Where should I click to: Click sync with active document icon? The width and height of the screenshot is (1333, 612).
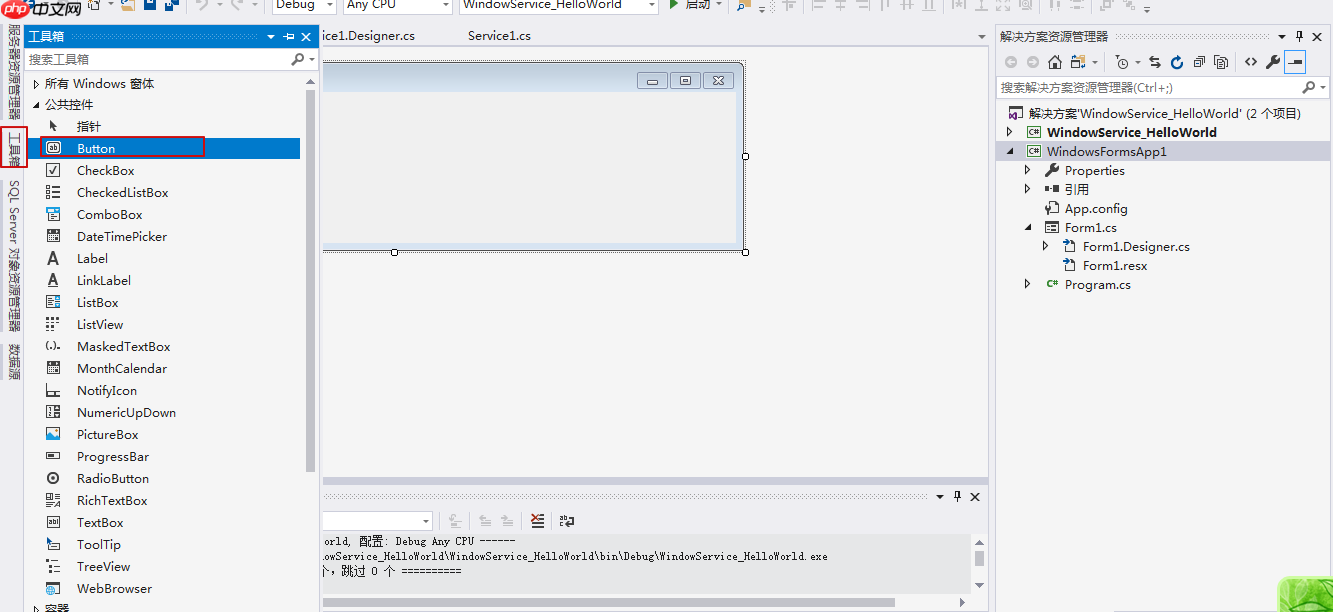[x=1155, y=62]
